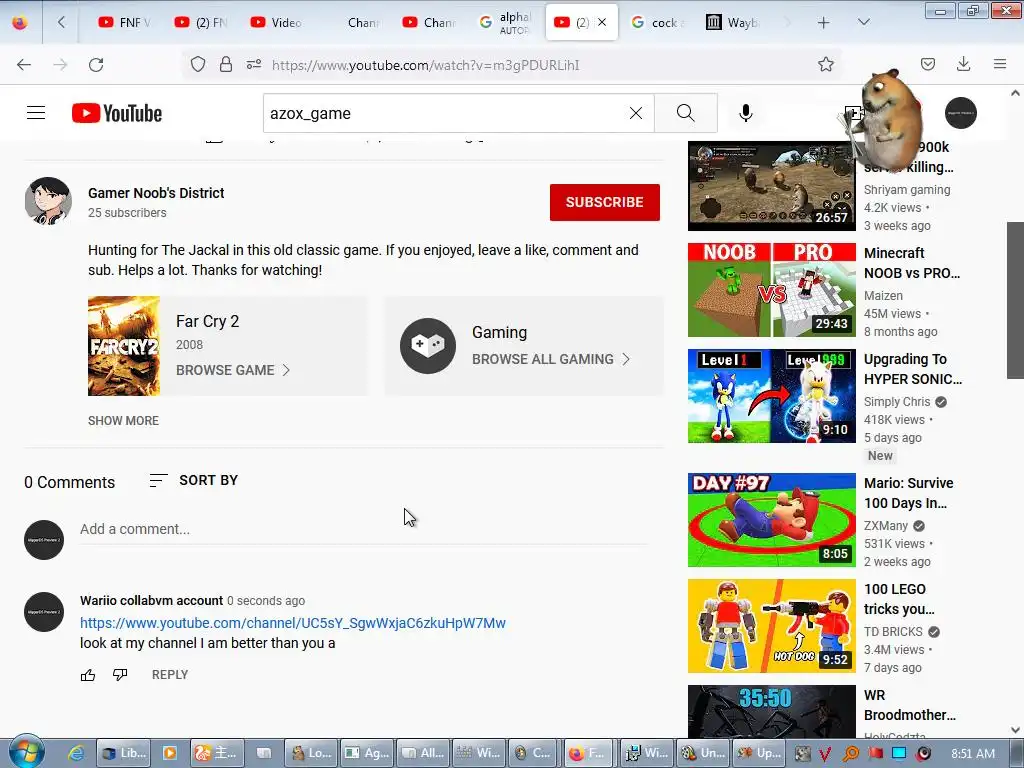
Task: Switch to Video tab
Action: tap(276, 23)
